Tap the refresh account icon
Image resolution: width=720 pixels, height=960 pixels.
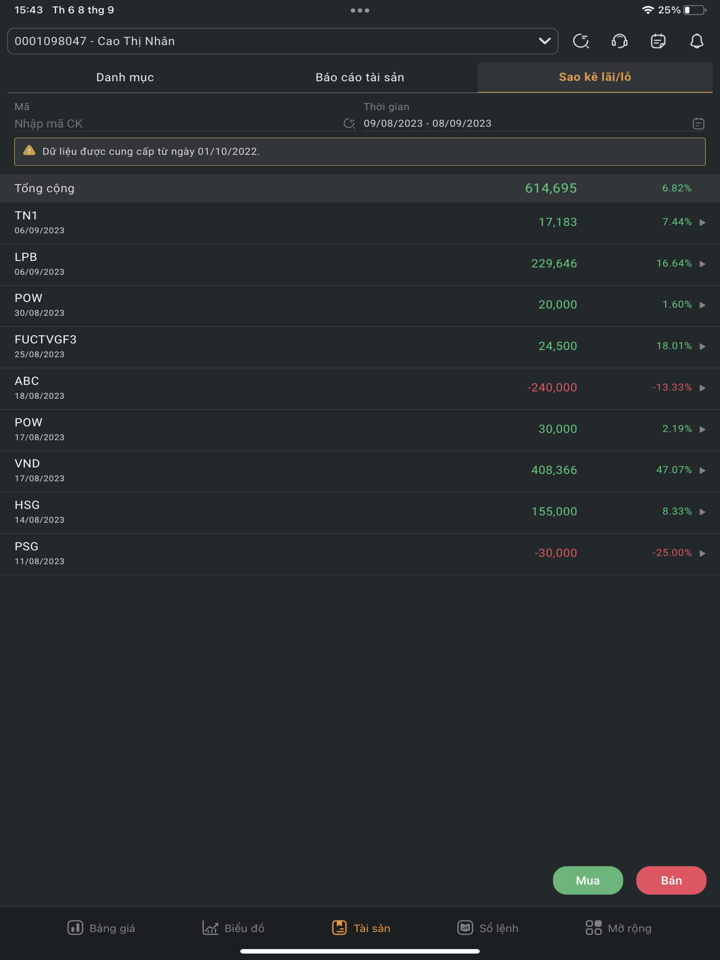click(x=581, y=41)
